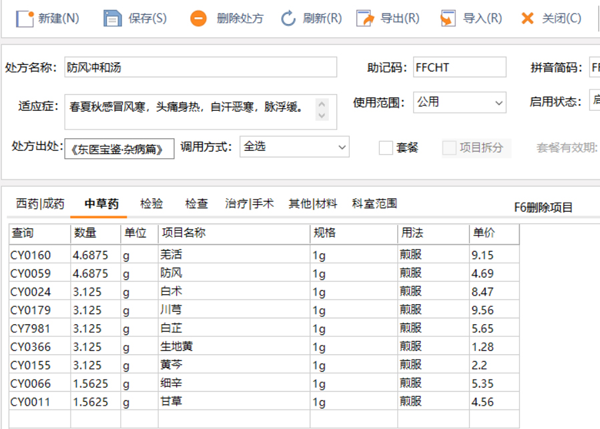The height and width of the screenshot is (429, 600).
Task: Click the 刷新(R) toolbar label
Action: click(x=322, y=18)
